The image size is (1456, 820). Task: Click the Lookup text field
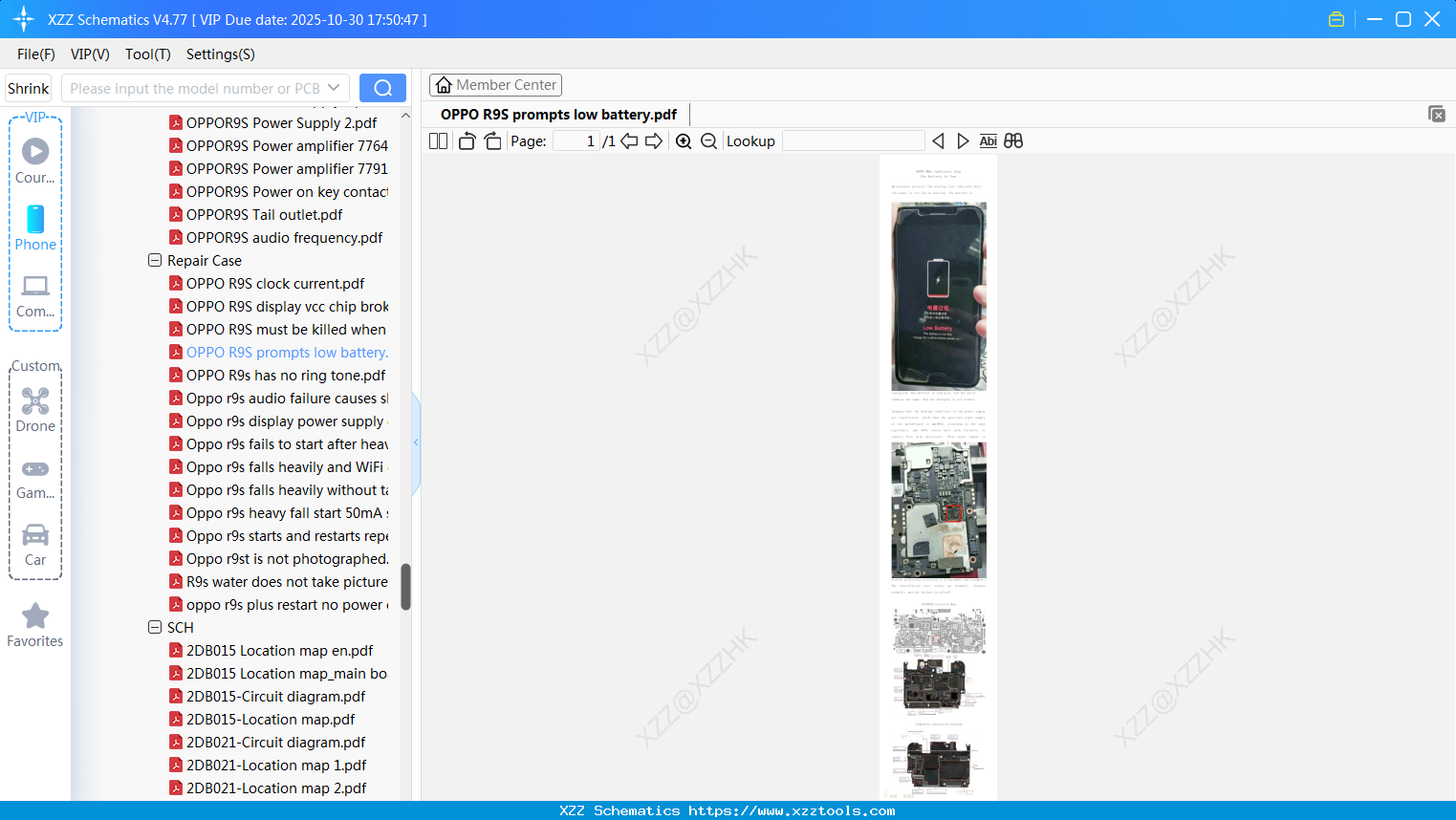tap(854, 141)
